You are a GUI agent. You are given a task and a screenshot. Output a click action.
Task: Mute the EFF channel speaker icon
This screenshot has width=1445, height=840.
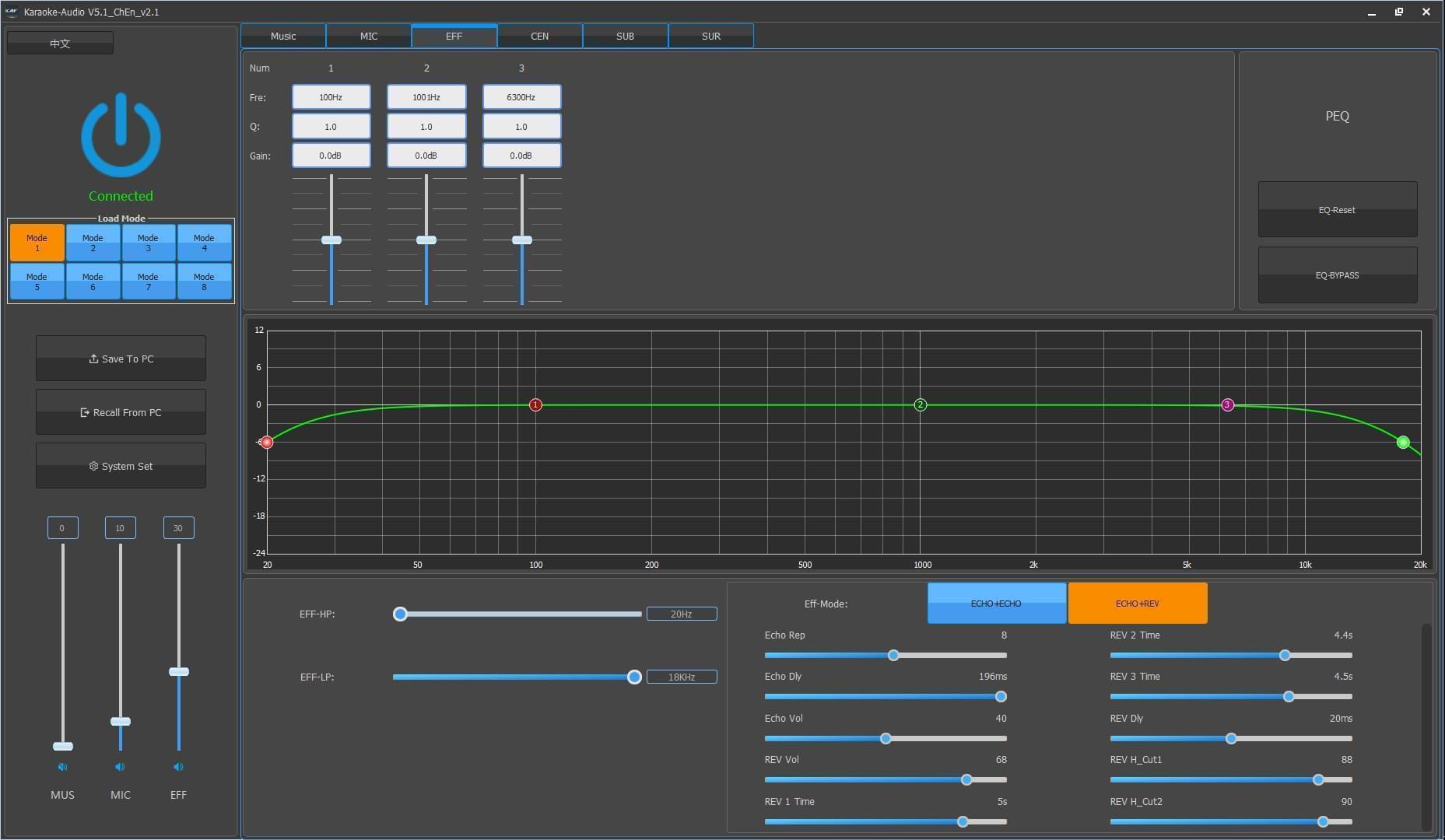178,767
